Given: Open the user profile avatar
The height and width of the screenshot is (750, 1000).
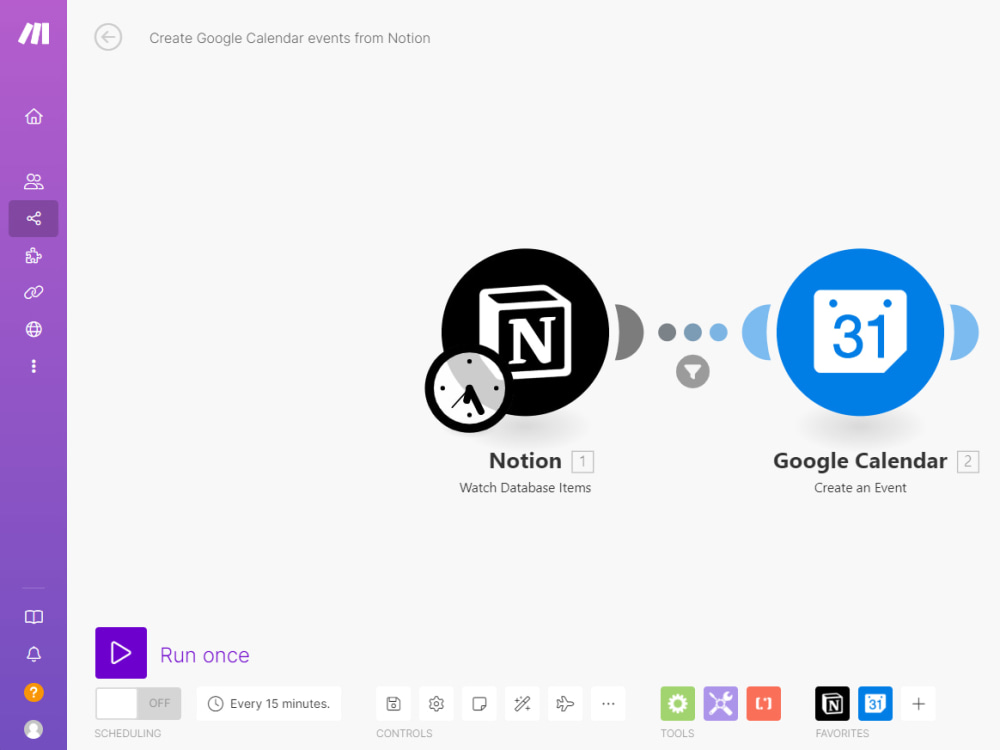Looking at the screenshot, I should coord(34,729).
